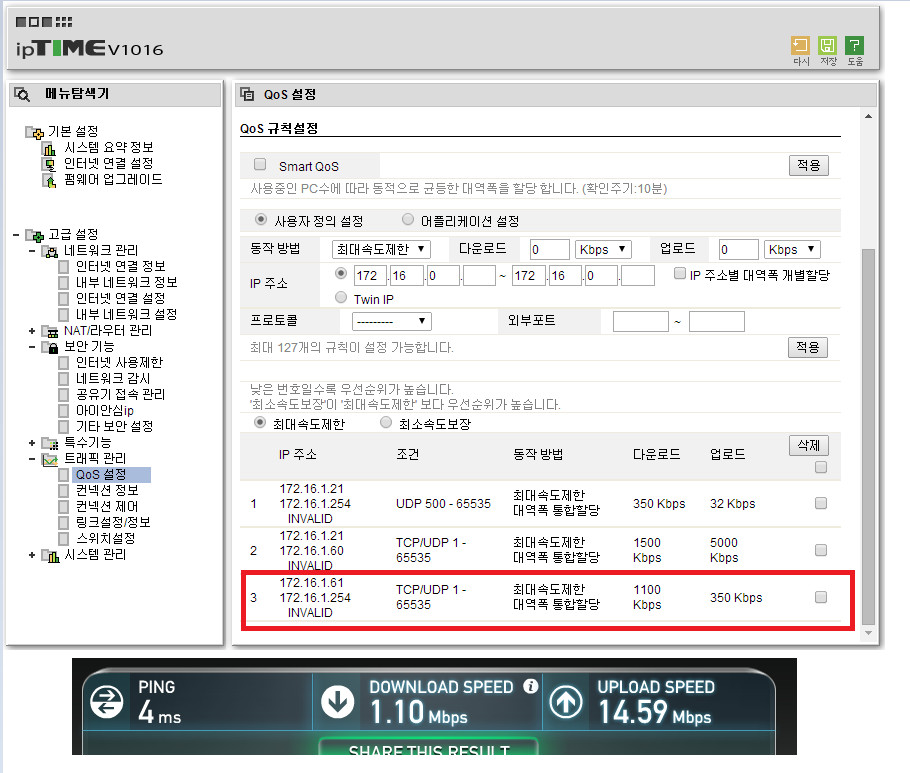Collapse the 트래픽 관리 tree node
Screen dimensions: 910x773
pyautogui.click(x=32, y=459)
